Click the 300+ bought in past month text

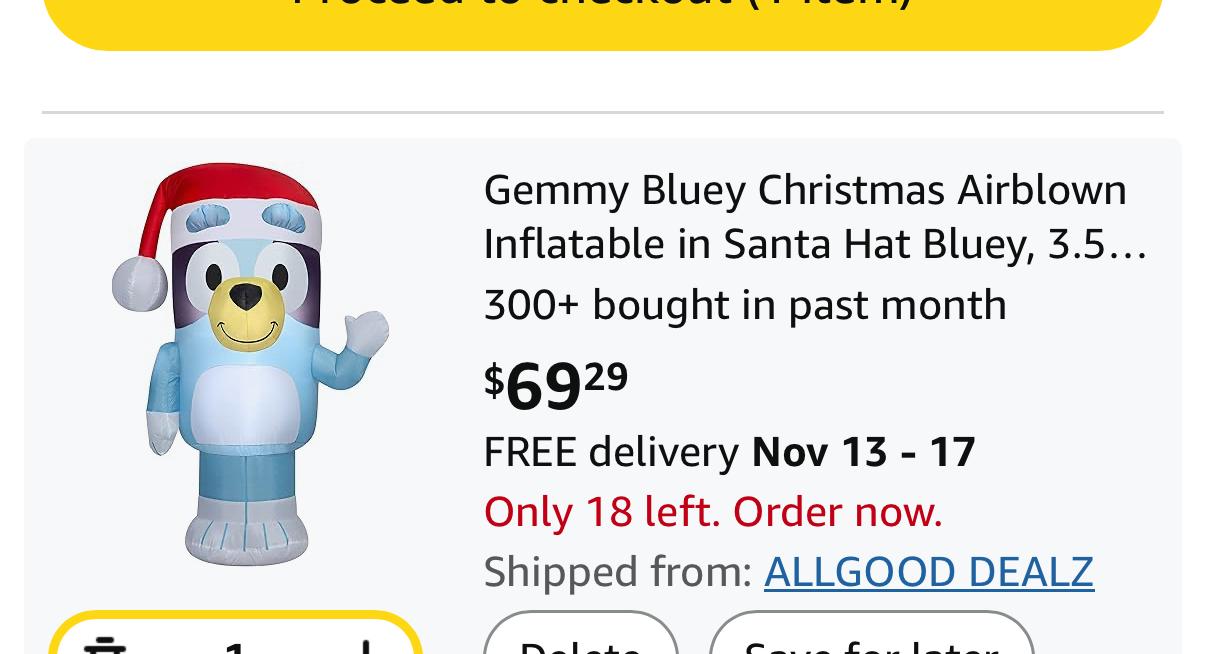[744, 305]
